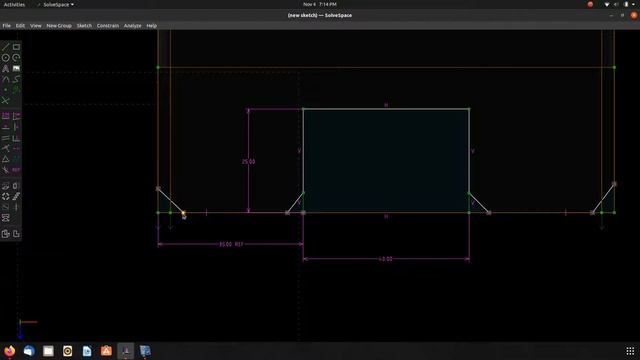Click the Activities button
640x360 pixels.
coord(14,4)
